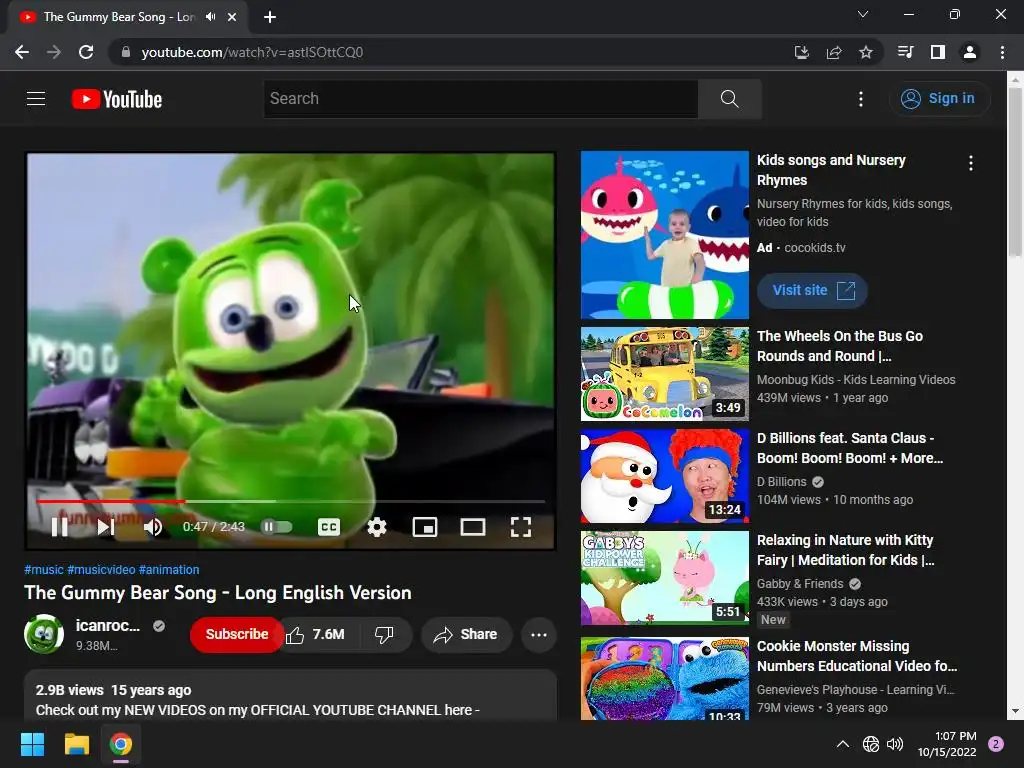Image resolution: width=1024 pixels, height=768 pixels.
Task: Open system volume tray icon
Action: coord(895,744)
